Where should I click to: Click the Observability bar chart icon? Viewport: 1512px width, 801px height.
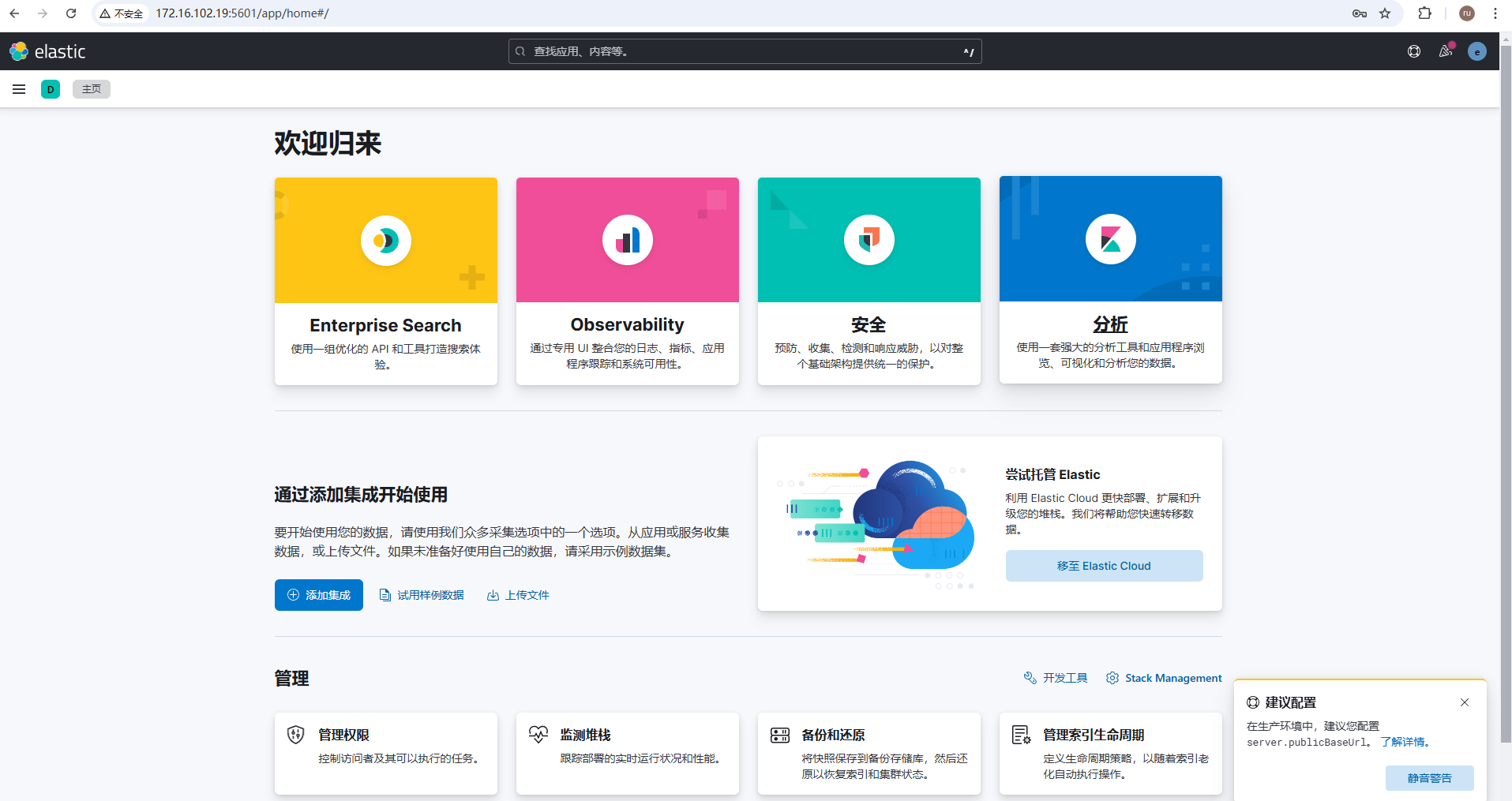[628, 240]
